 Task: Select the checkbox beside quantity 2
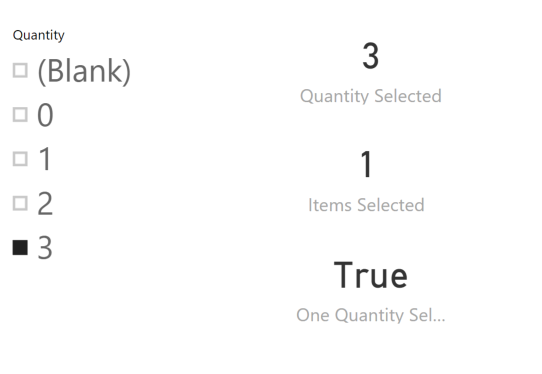[20, 203]
